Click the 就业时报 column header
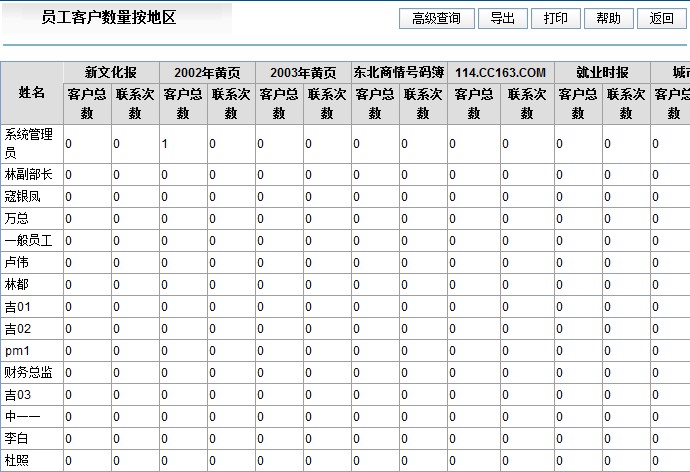 click(x=602, y=73)
